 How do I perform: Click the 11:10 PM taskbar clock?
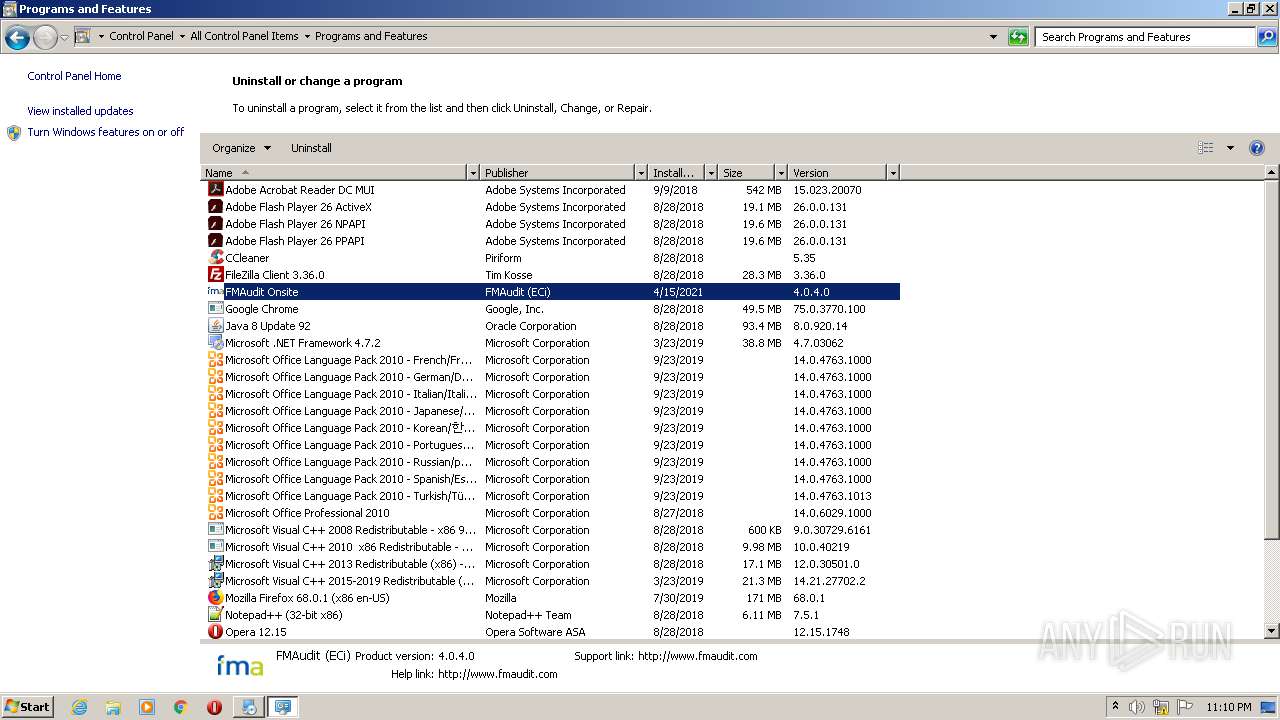1229,707
